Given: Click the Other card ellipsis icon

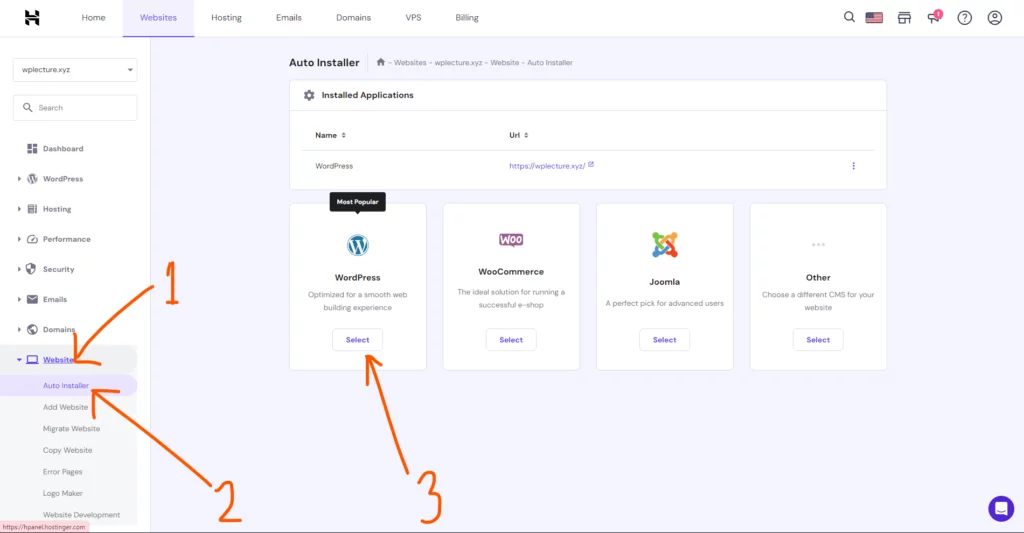Looking at the screenshot, I should (x=818, y=245).
